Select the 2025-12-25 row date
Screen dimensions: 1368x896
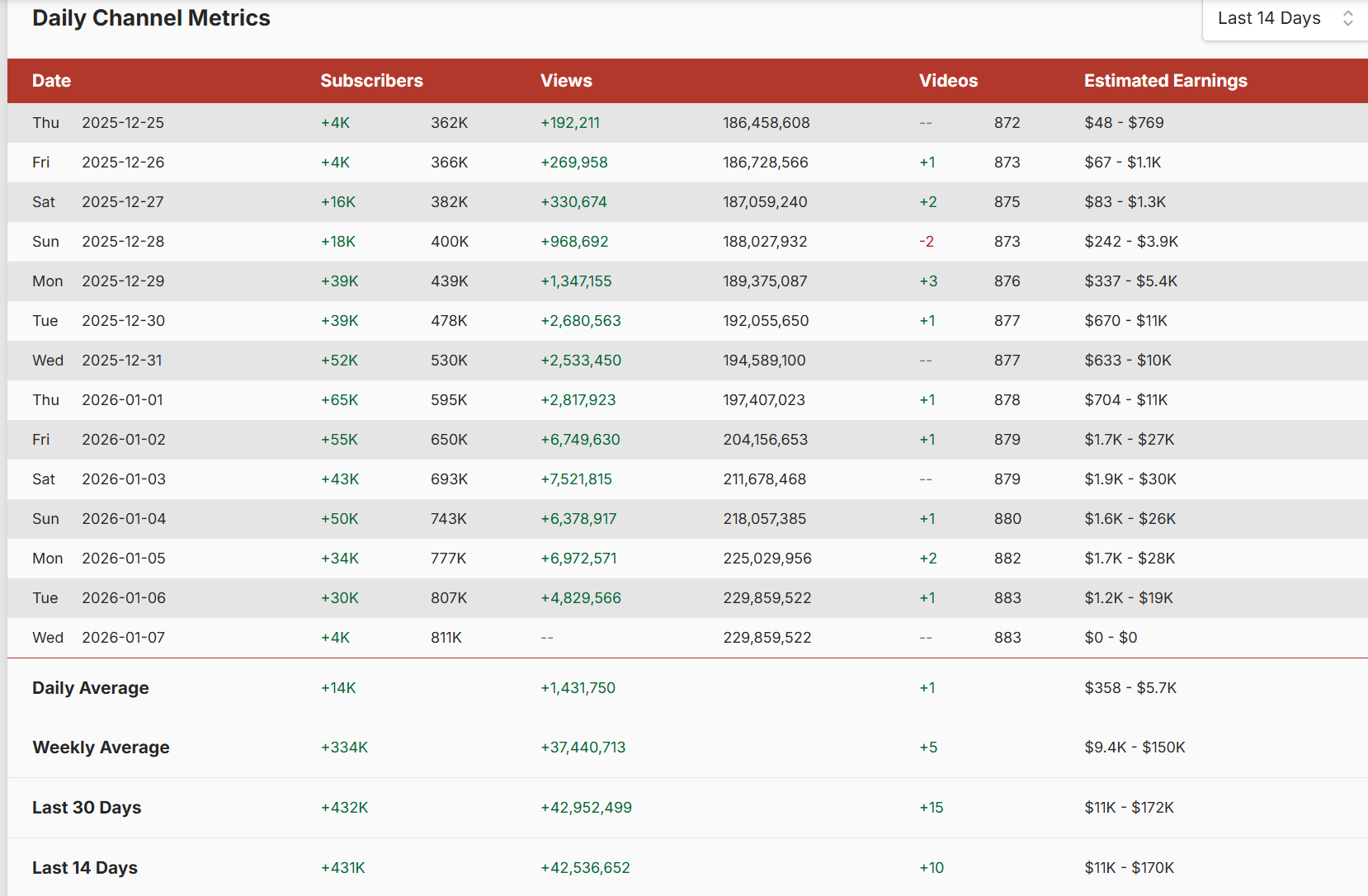coord(123,123)
